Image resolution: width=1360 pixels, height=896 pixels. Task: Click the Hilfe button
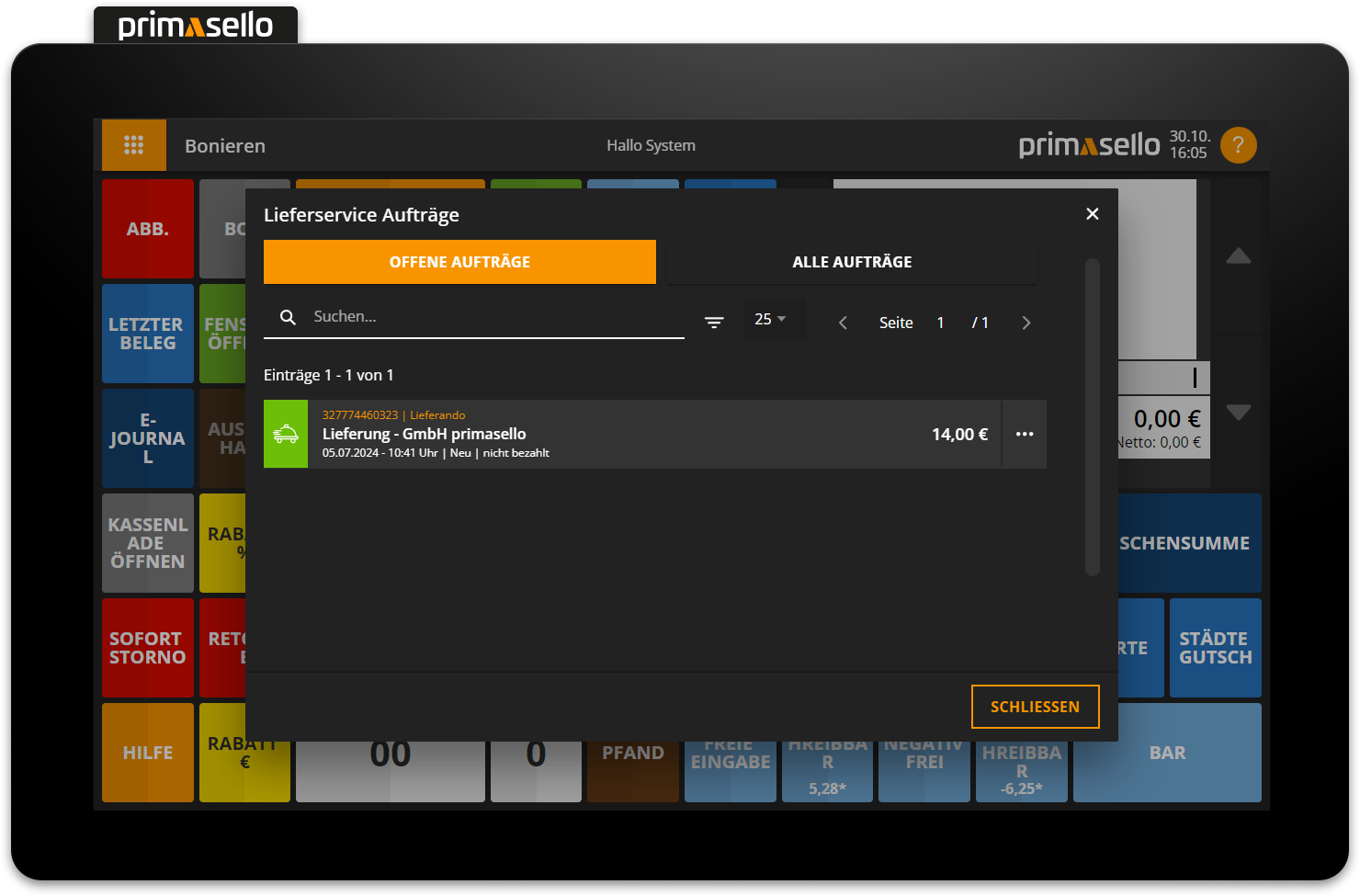point(148,753)
